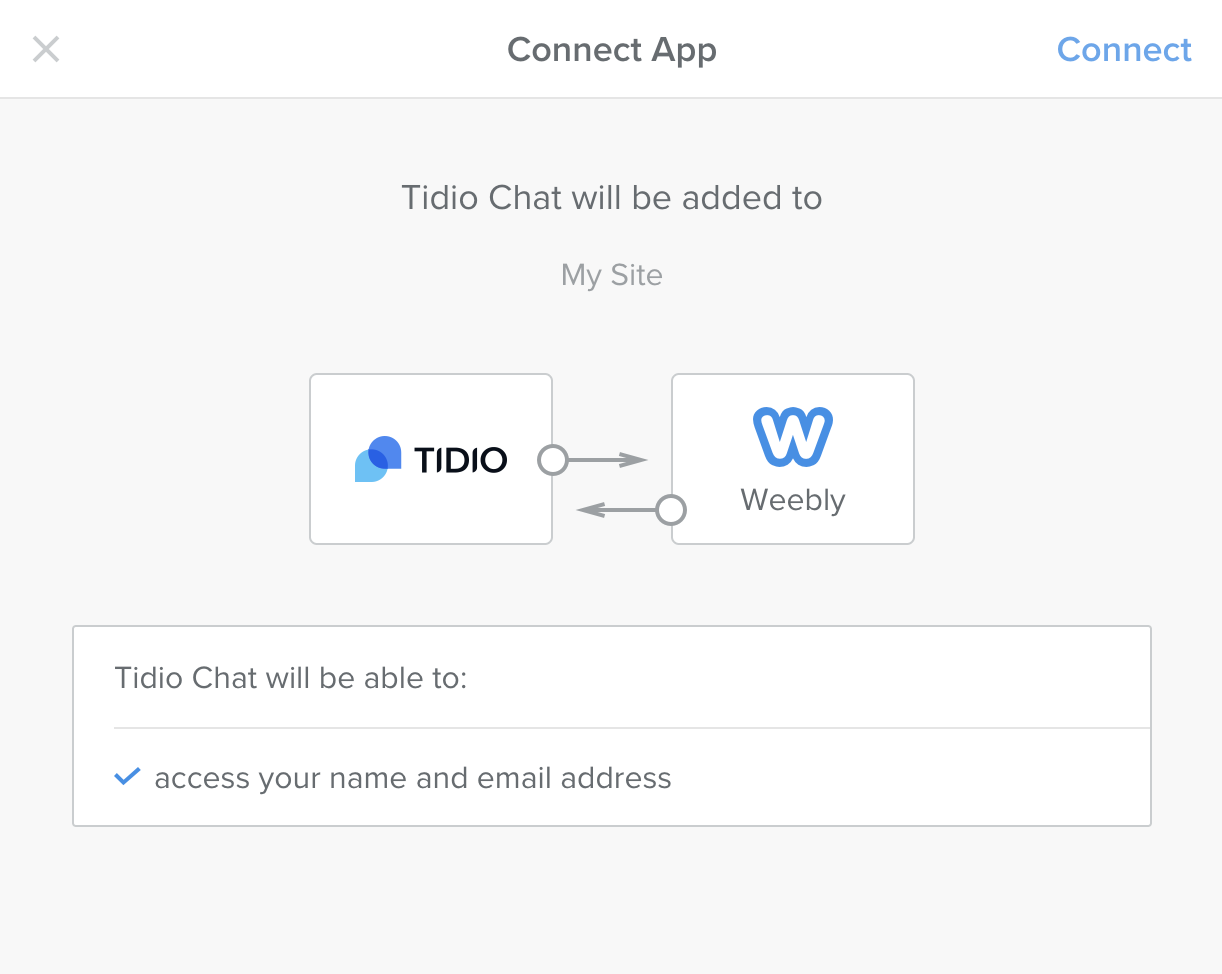Viewport: 1222px width, 974px height.
Task: Click the blue checkmark beside access permission
Action: 127,776
